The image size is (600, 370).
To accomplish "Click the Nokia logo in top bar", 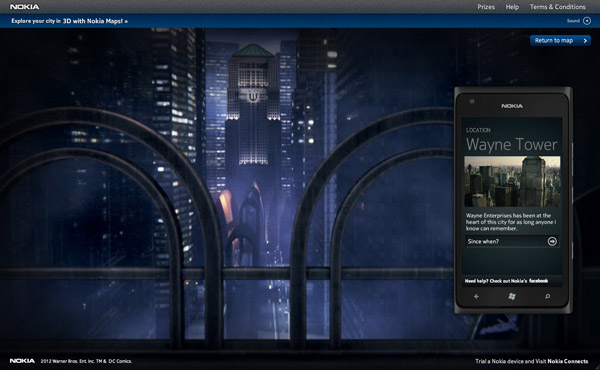I will [24, 7].
